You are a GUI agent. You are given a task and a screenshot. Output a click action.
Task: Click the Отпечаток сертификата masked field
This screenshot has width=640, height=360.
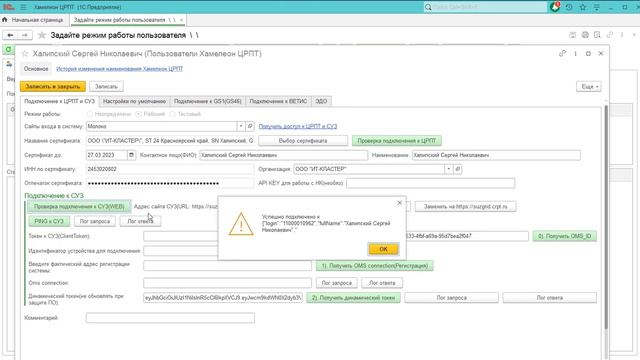pyautogui.click(x=170, y=183)
